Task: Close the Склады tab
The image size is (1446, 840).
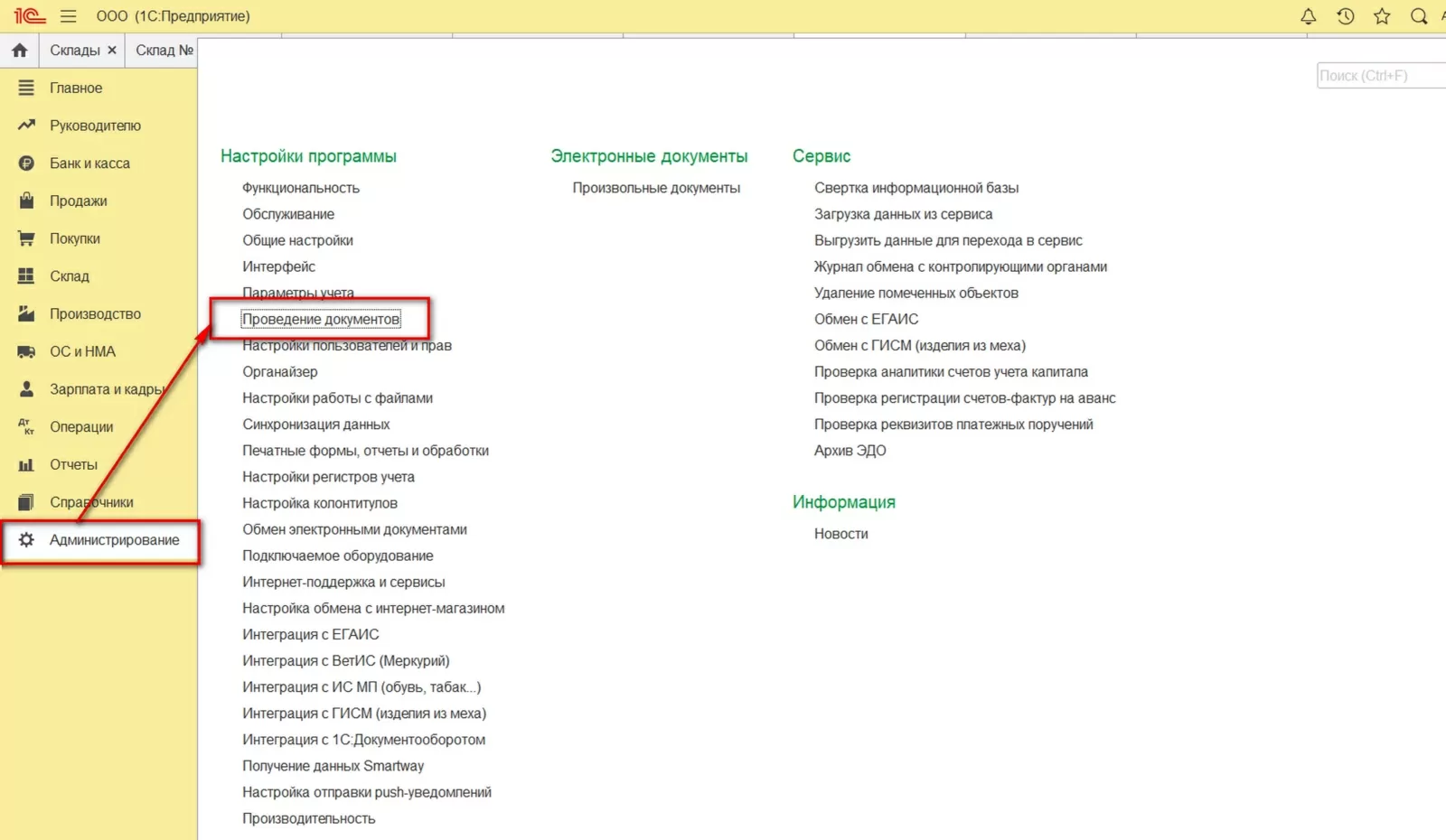Action: pos(112,51)
